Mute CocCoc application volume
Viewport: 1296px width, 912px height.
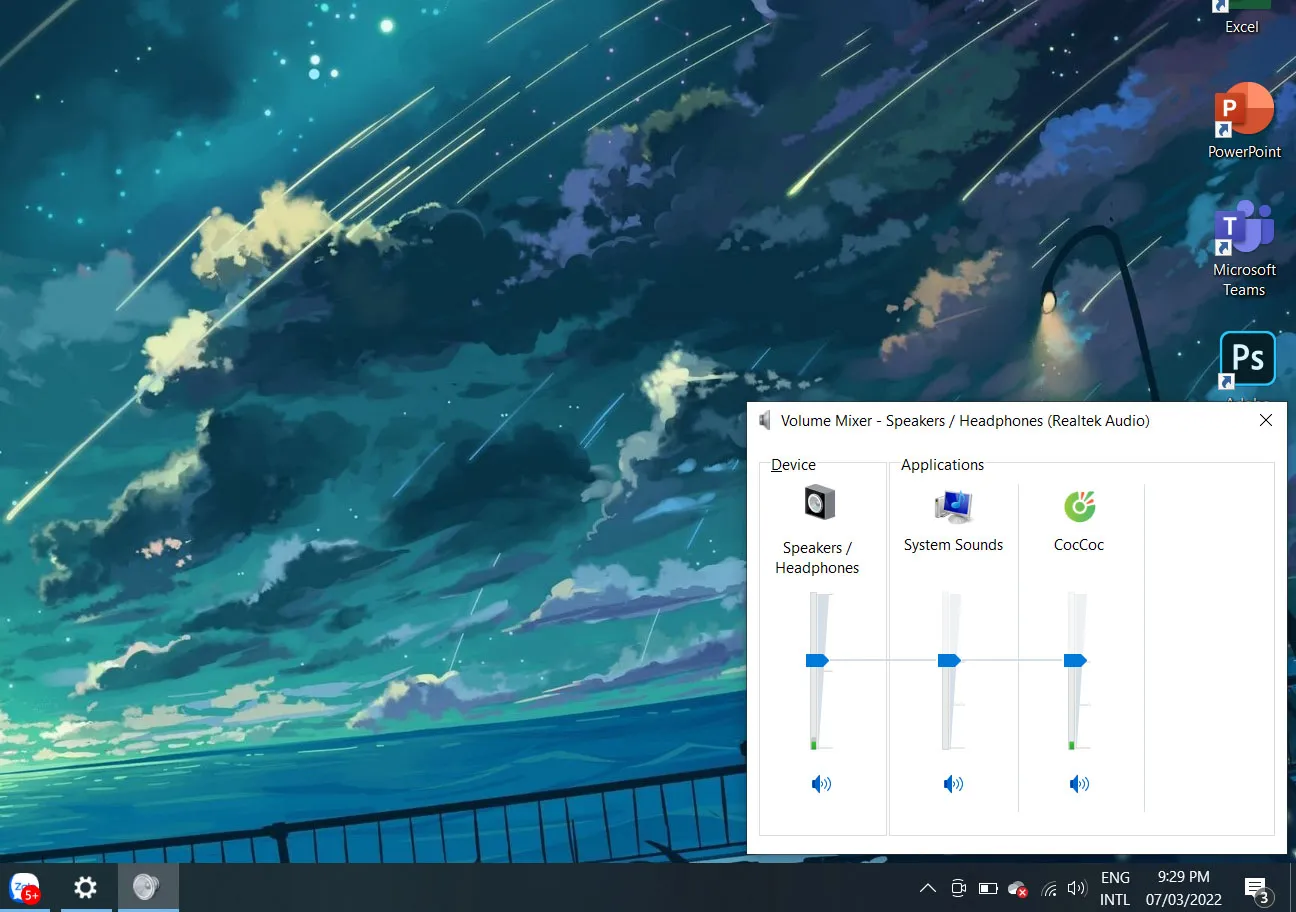(1079, 784)
